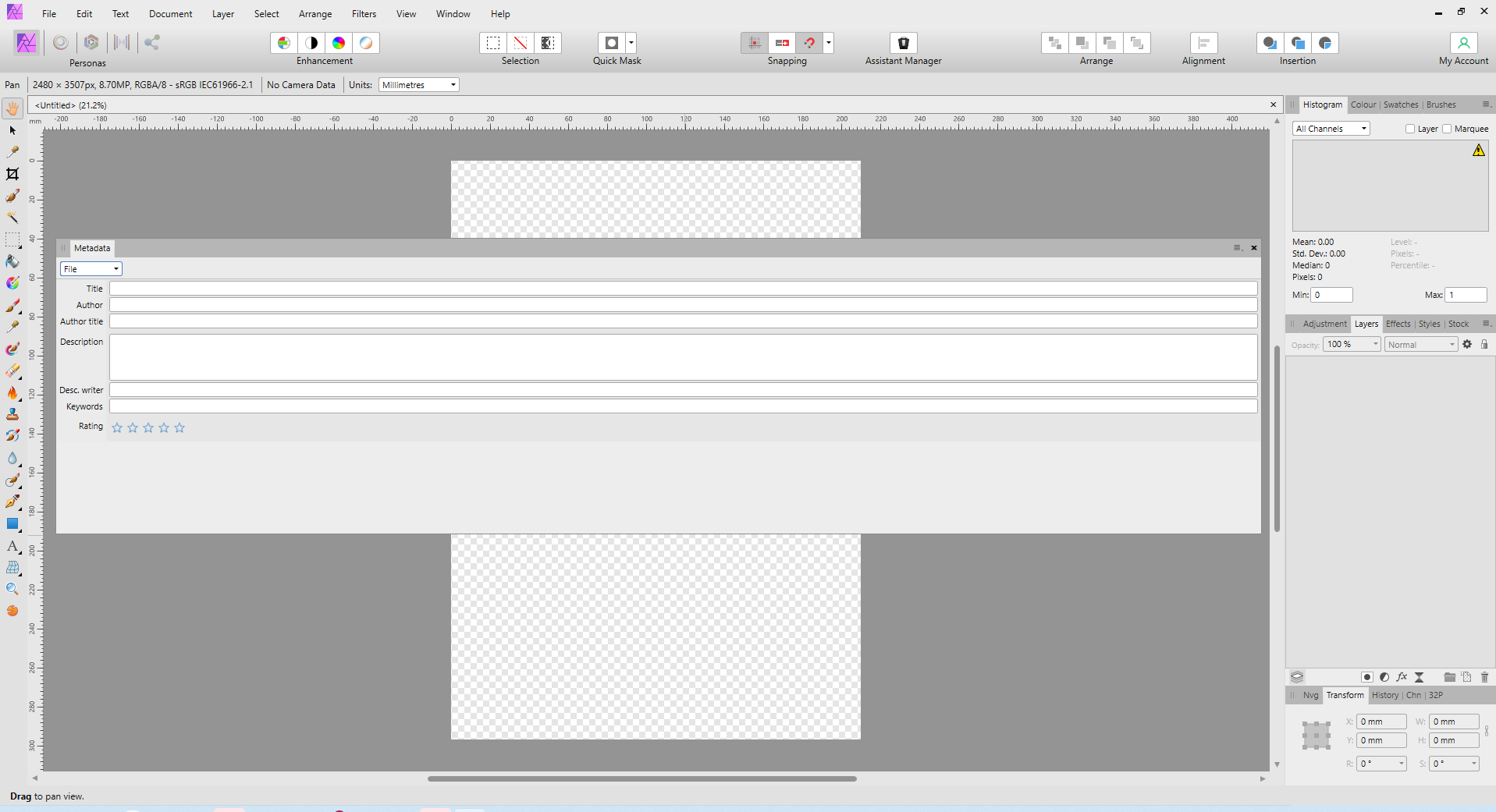The image size is (1496, 812).
Task: Select the Flood Fill tool
Action: (12, 262)
